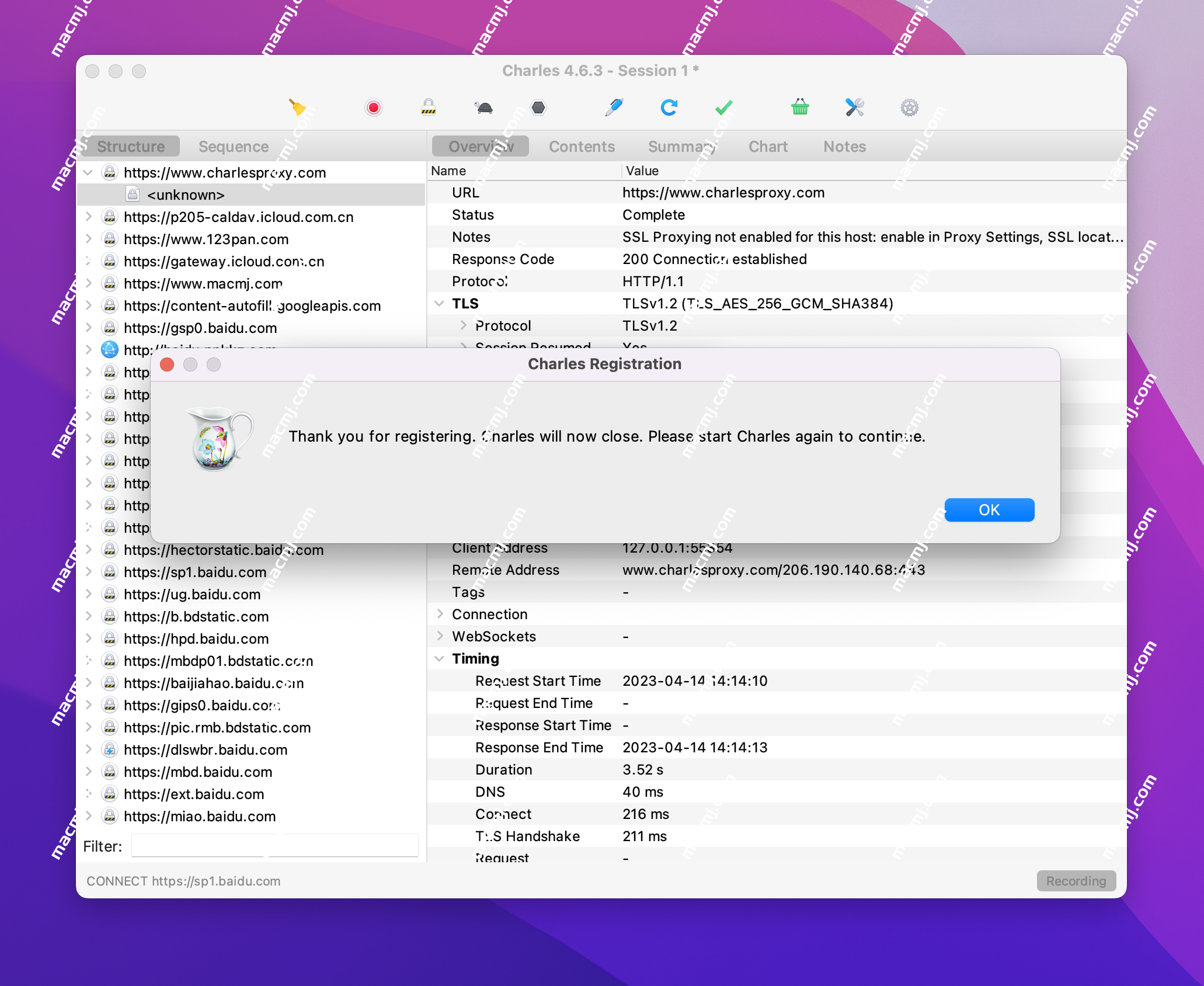Select https://content-autofill.googleapis.com host

[x=252, y=305]
